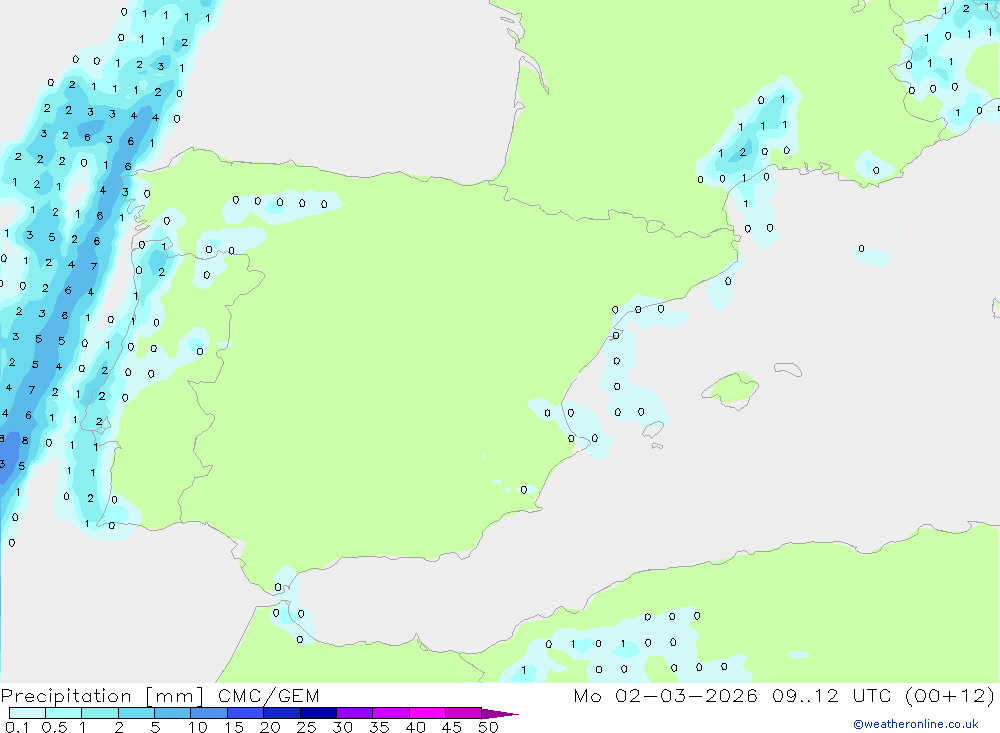1000x733 pixels.
Task: Pick the 0.5–1 mm legend swatch
Action: tap(64, 713)
